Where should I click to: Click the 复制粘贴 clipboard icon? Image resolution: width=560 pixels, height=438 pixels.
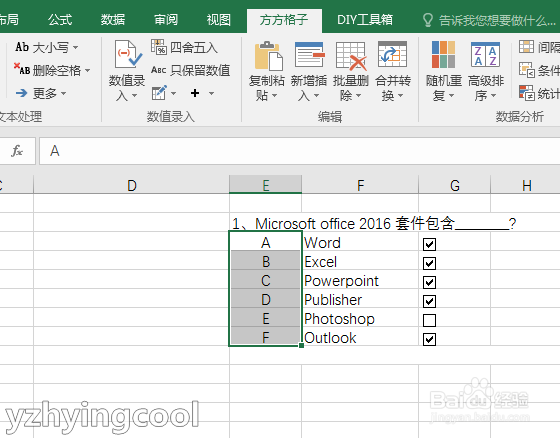(x=268, y=56)
